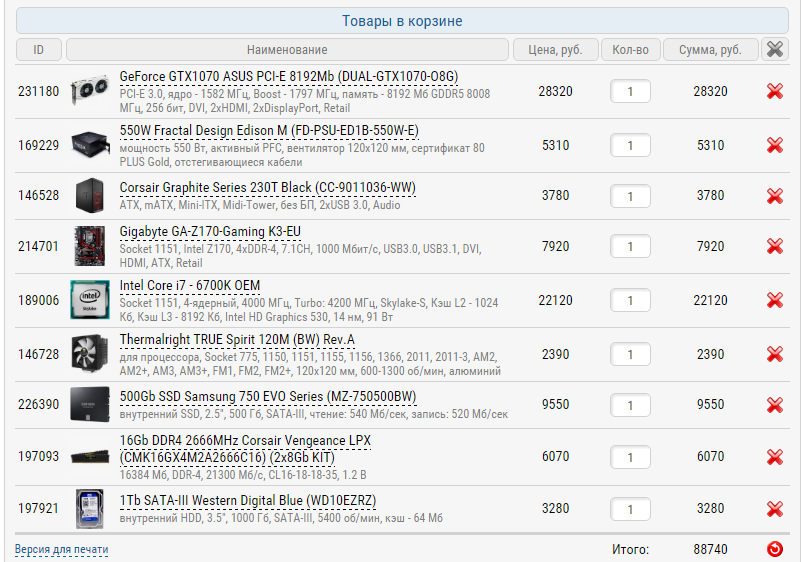Select product ID 226390

(x=38, y=404)
